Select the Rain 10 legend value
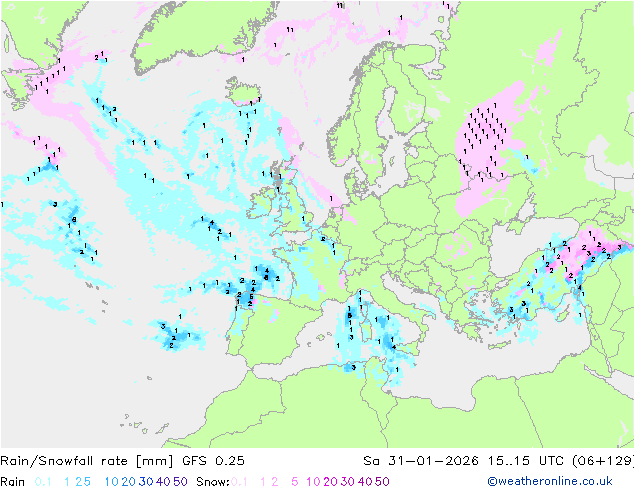Screen dimensions: 634x490 click(x=111, y=482)
